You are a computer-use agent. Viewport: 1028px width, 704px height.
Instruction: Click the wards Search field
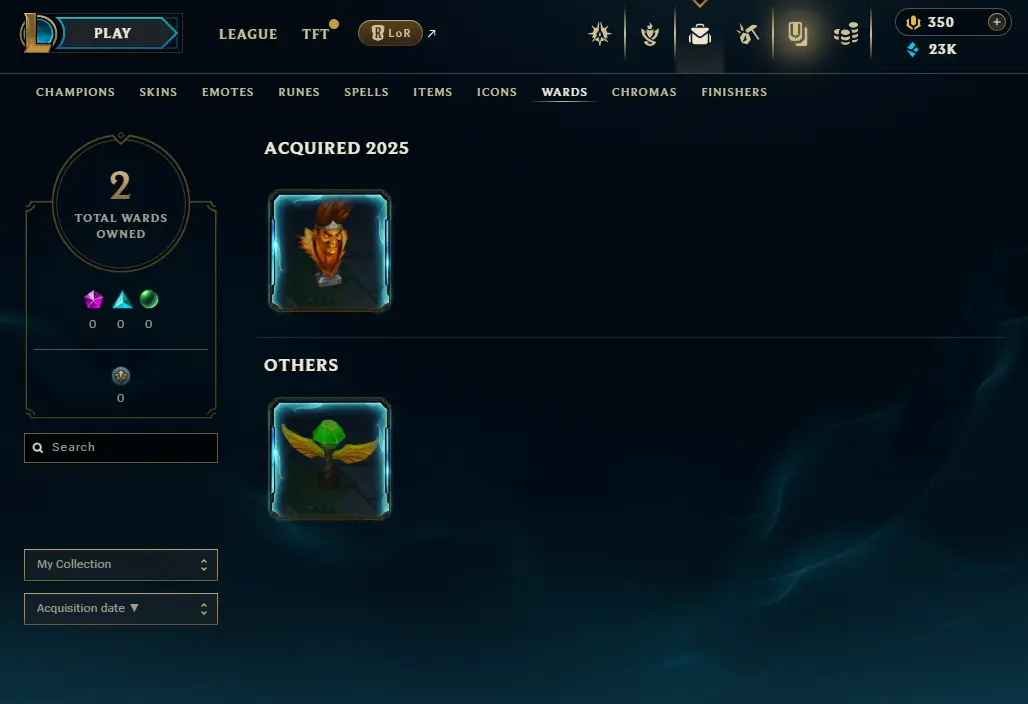pos(121,448)
